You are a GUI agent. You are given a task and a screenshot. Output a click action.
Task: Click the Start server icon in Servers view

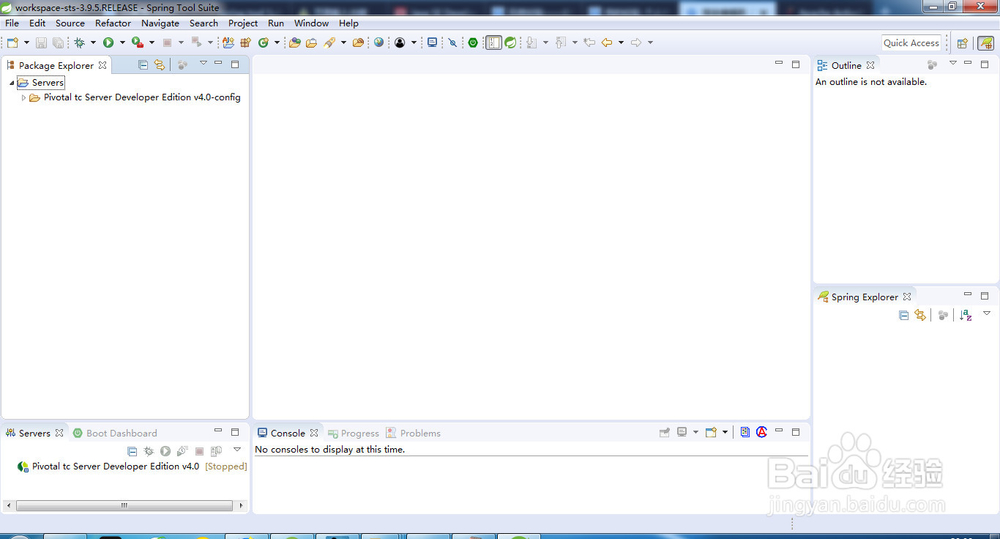coord(165,451)
